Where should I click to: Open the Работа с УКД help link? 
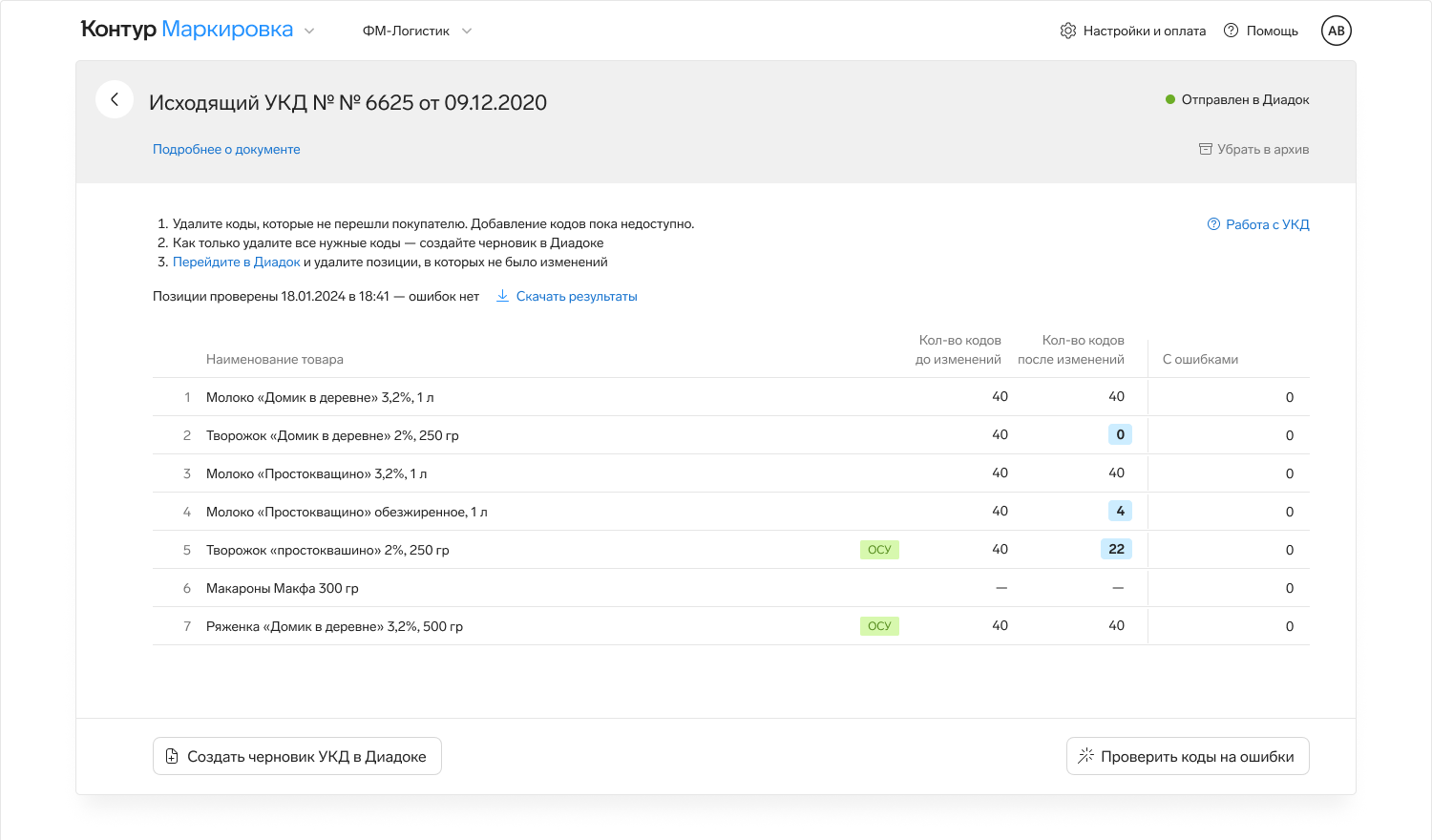[1258, 224]
